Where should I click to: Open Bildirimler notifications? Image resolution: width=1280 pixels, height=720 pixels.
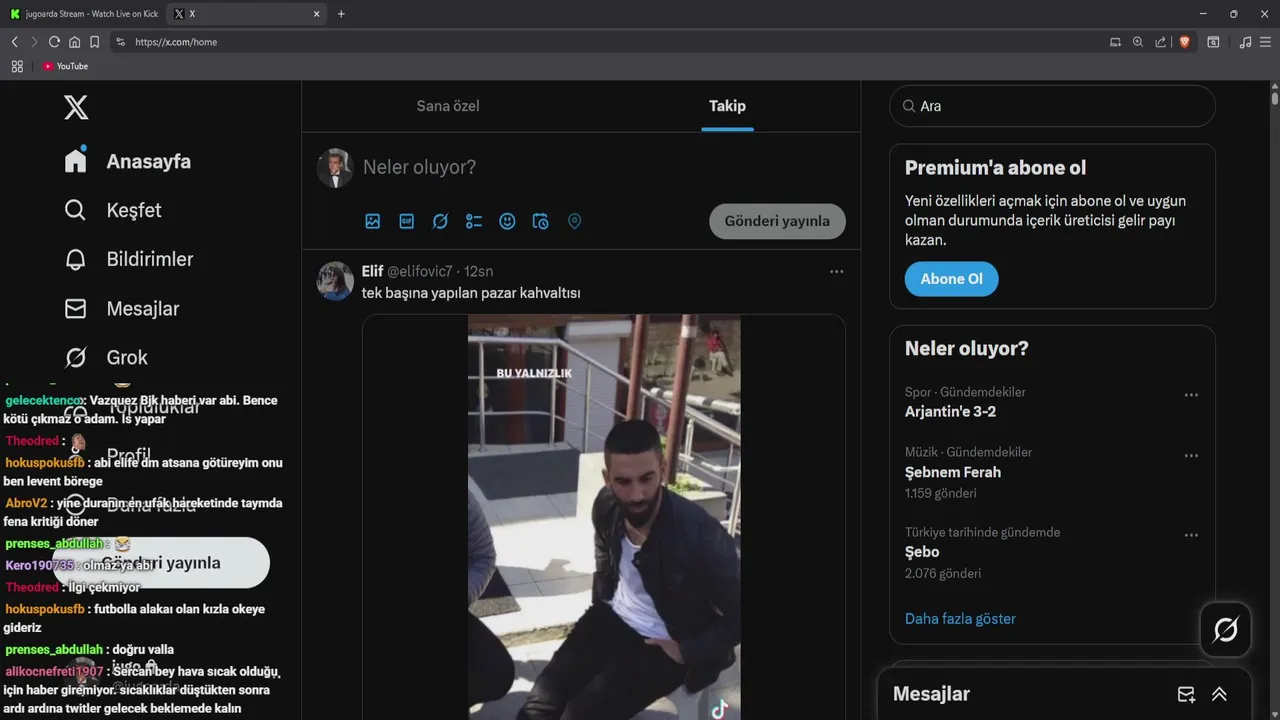click(x=129, y=259)
